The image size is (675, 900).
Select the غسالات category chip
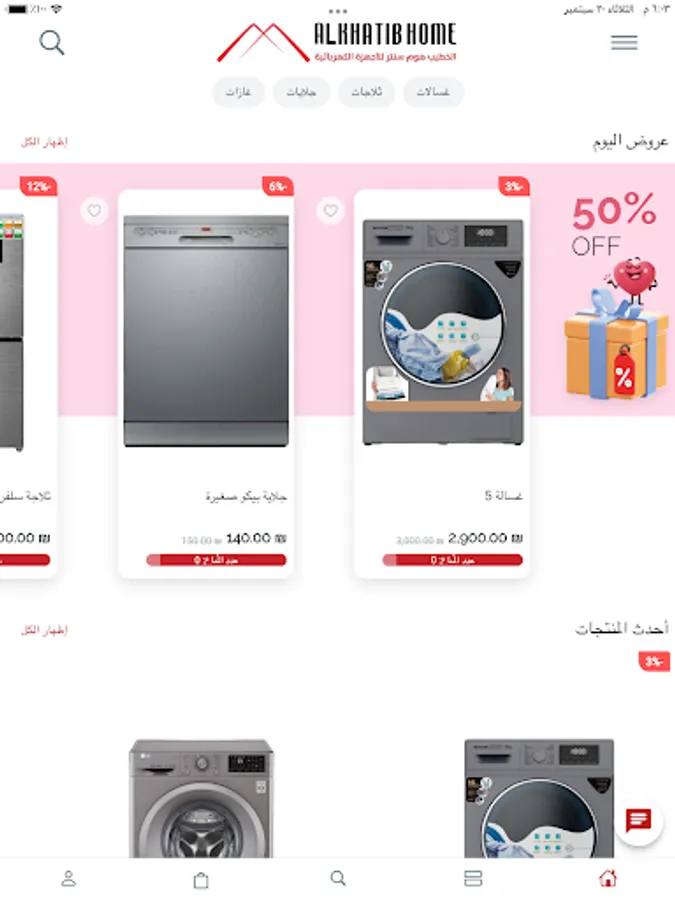pos(433,92)
